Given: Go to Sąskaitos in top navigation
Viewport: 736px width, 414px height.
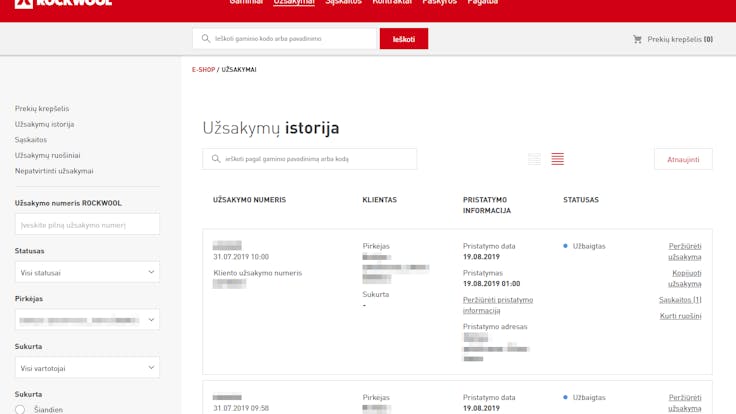Looking at the screenshot, I should click(343, 2).
